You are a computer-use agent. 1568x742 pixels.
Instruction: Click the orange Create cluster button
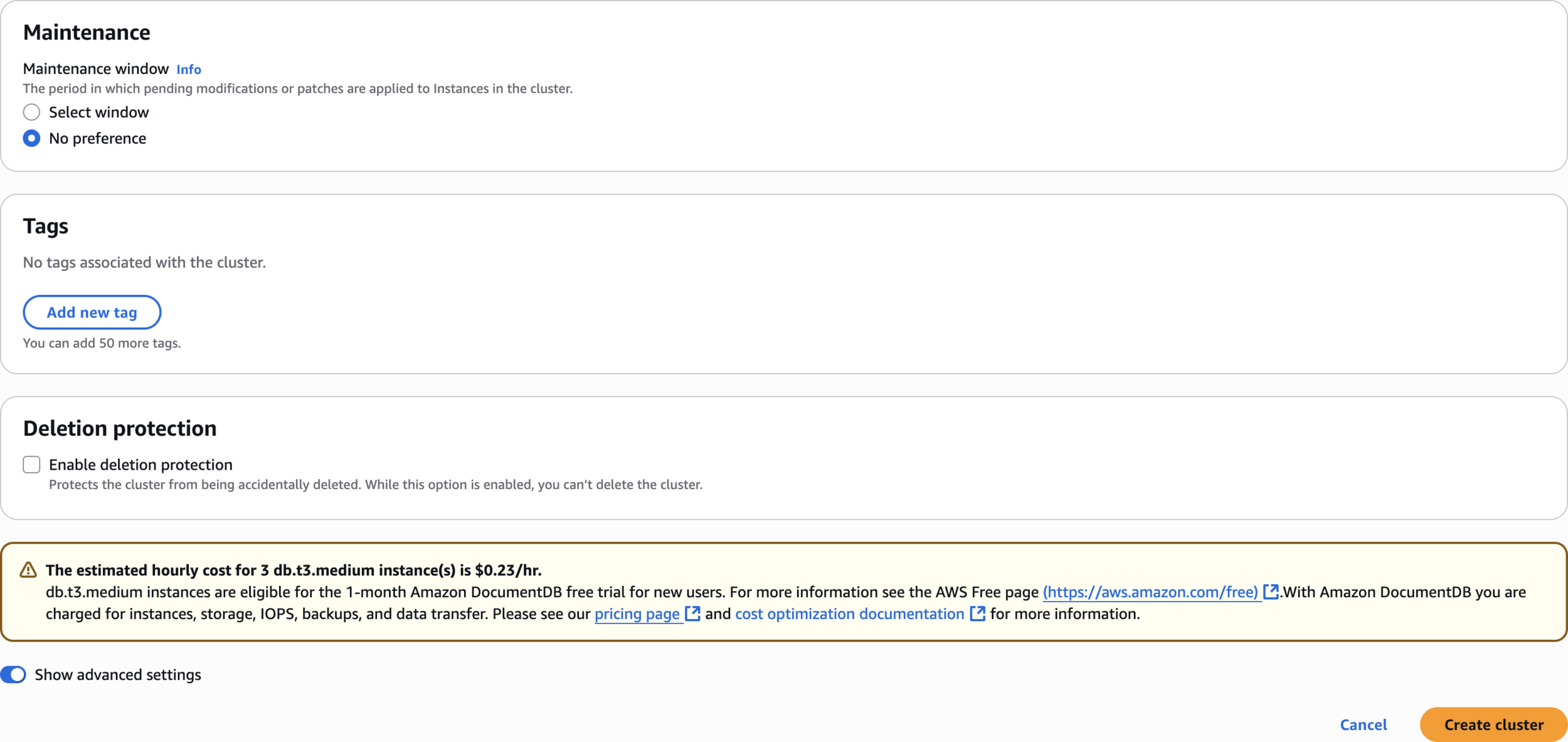pos(1493,725)
